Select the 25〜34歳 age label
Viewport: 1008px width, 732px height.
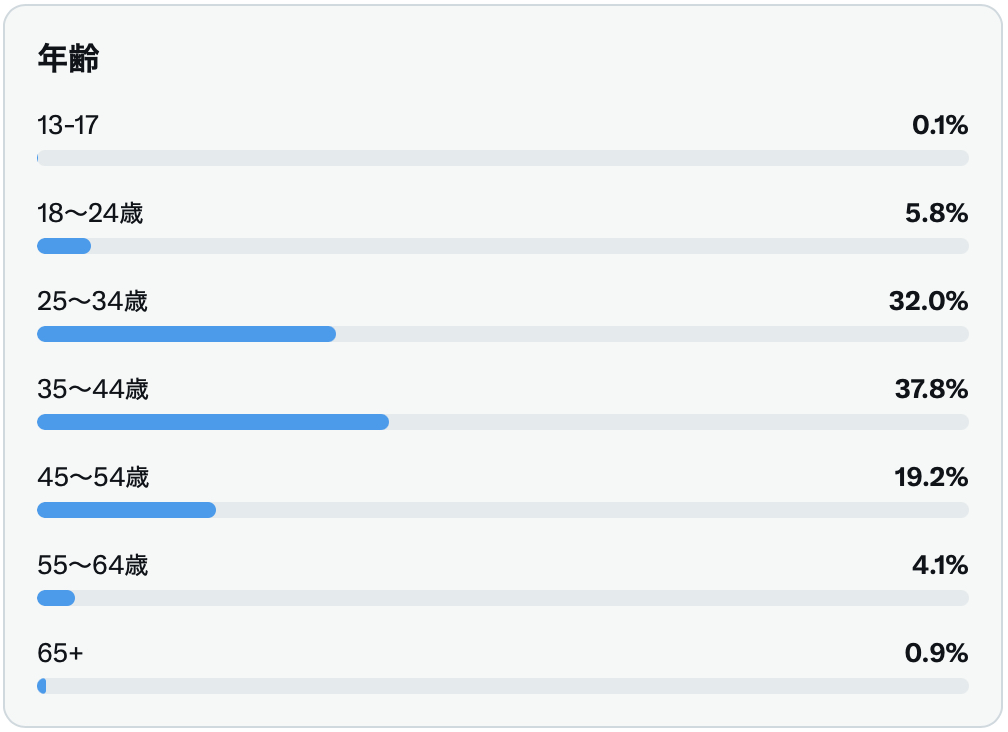93,301
